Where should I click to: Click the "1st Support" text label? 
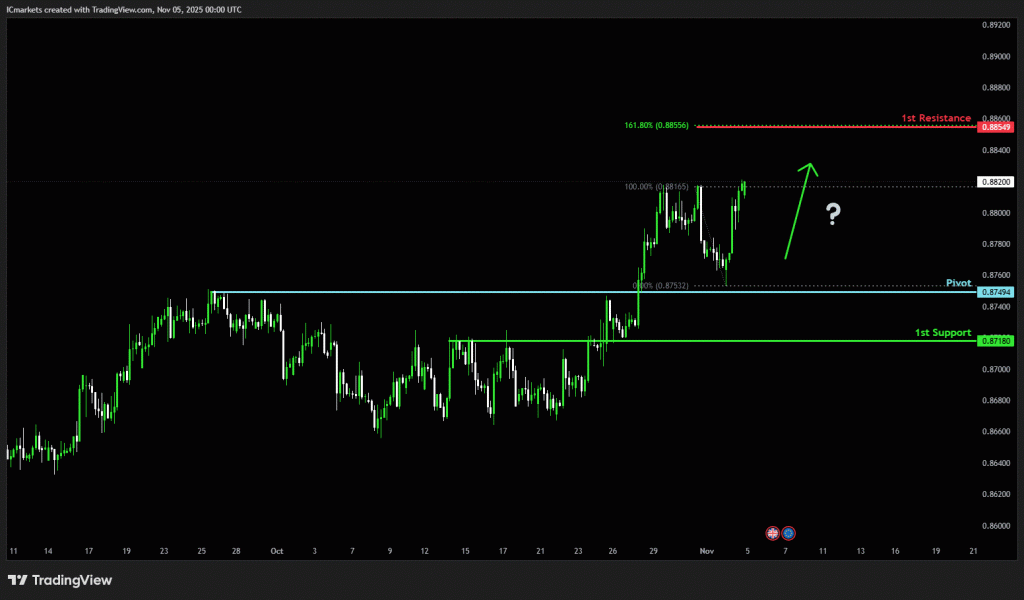coord(942,332)
